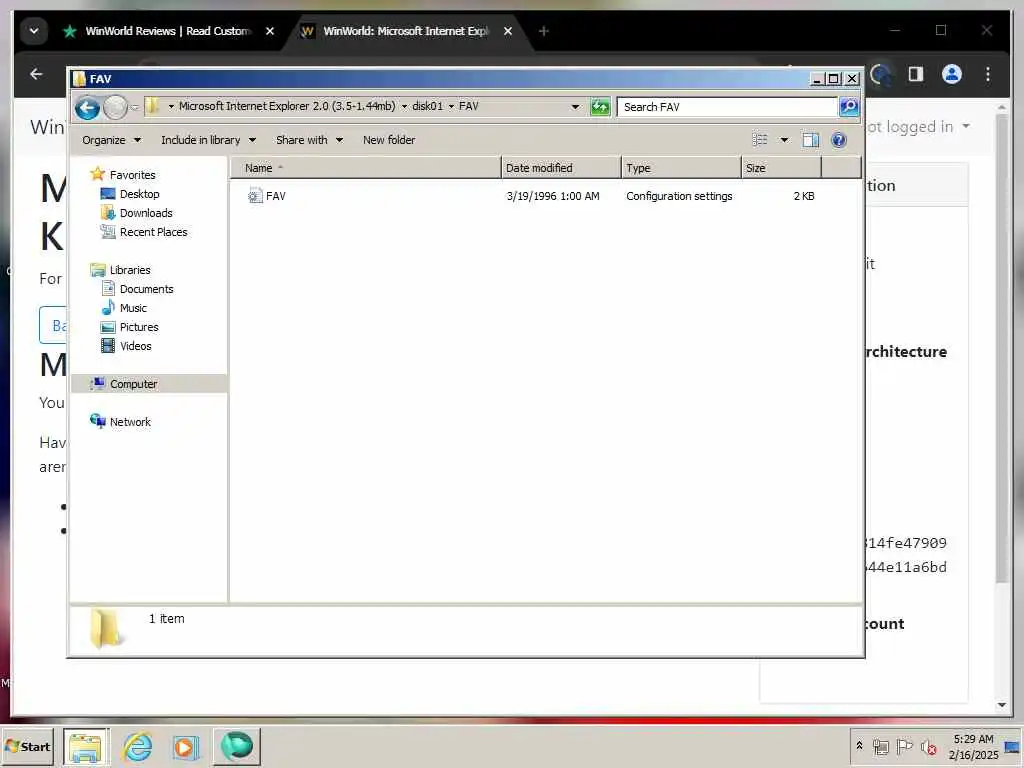Image resolution: width=1024 pixels, height=768 pixels.
Task: Open Include in library menu
Action: point(208,140)
